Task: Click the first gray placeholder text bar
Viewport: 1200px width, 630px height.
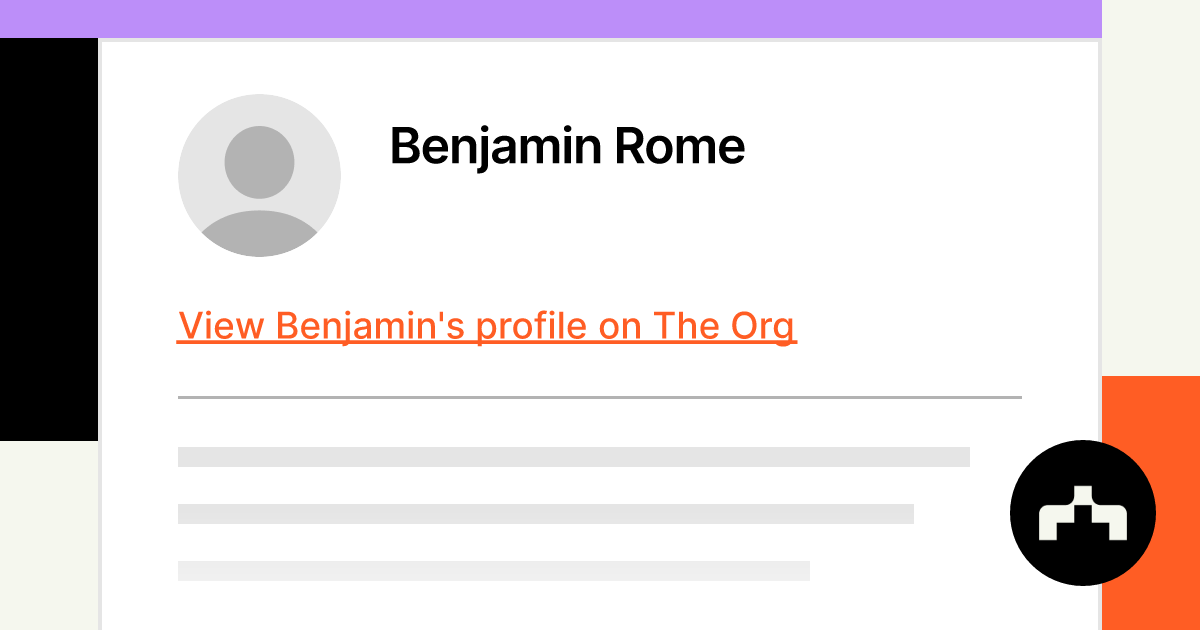Action: tap(573, 456)
